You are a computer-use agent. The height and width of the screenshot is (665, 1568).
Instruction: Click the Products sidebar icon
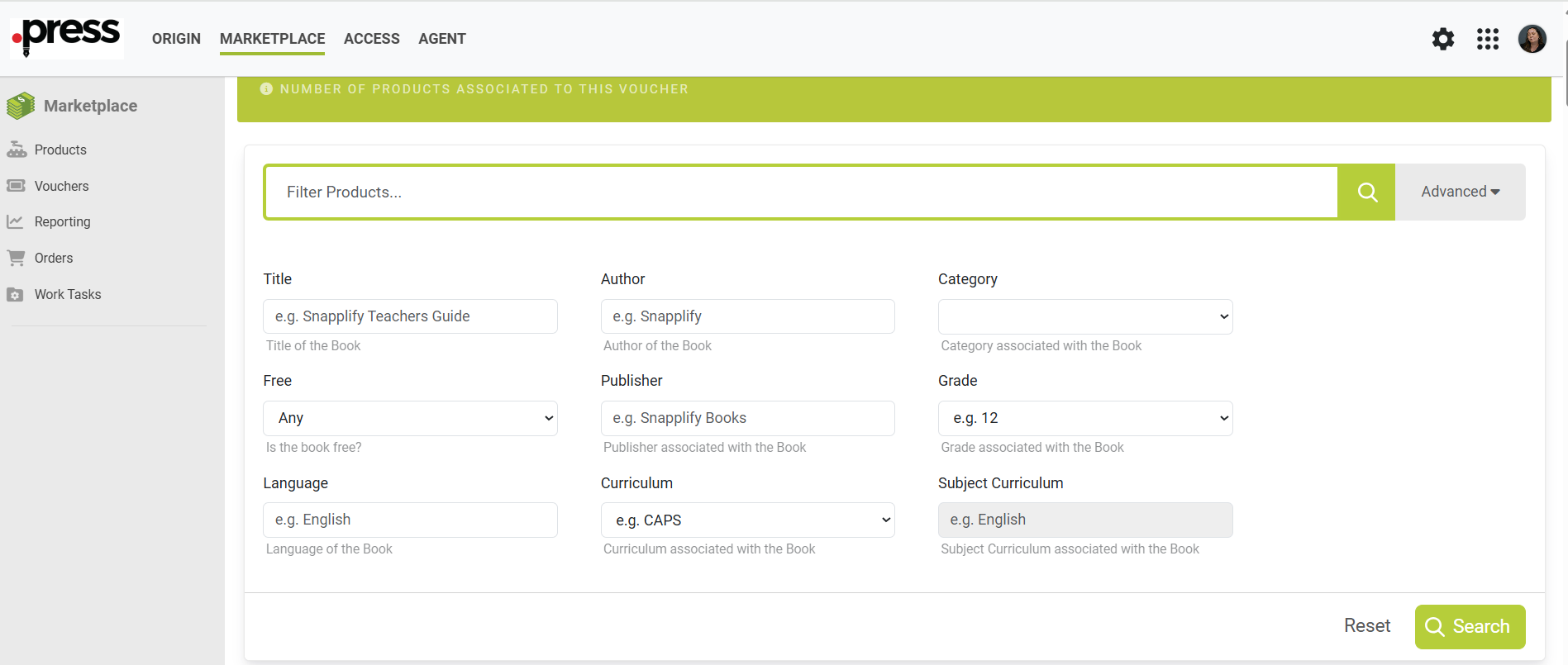(x=17, y=150)
